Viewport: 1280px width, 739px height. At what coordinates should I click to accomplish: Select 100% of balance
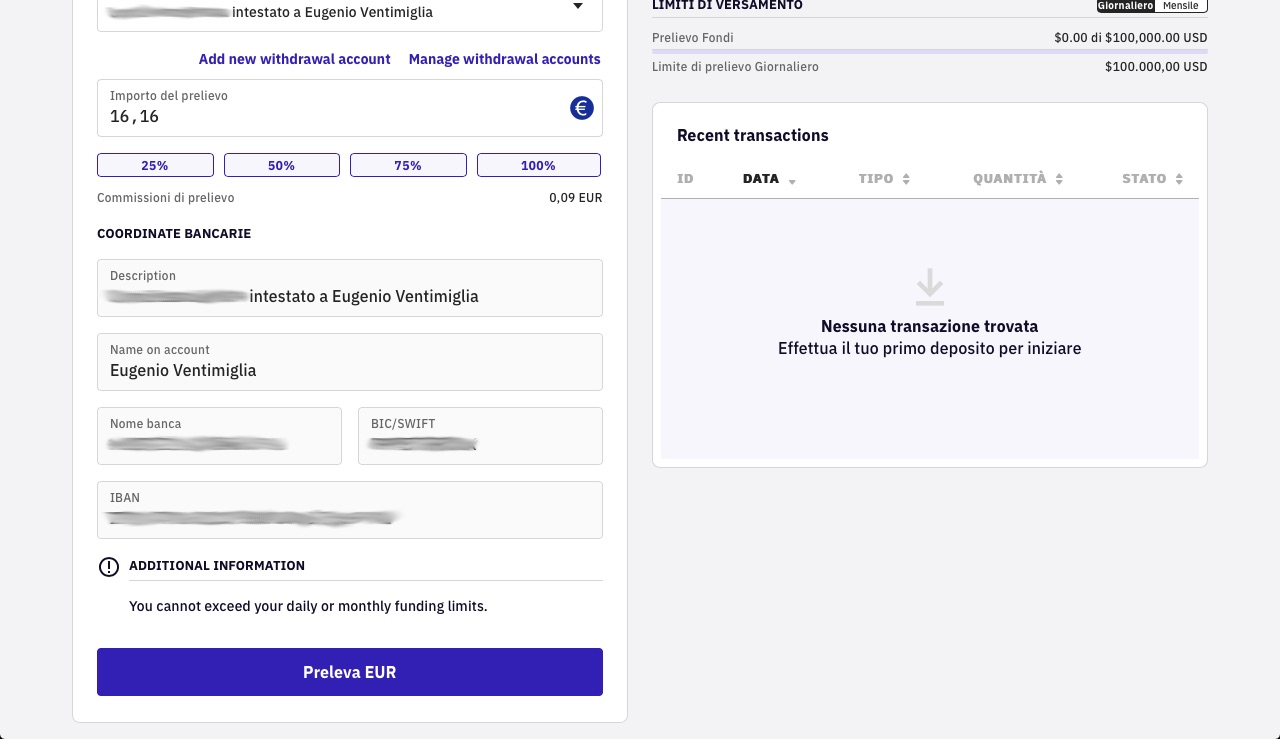pyautogui.click(x=539, y=165)
